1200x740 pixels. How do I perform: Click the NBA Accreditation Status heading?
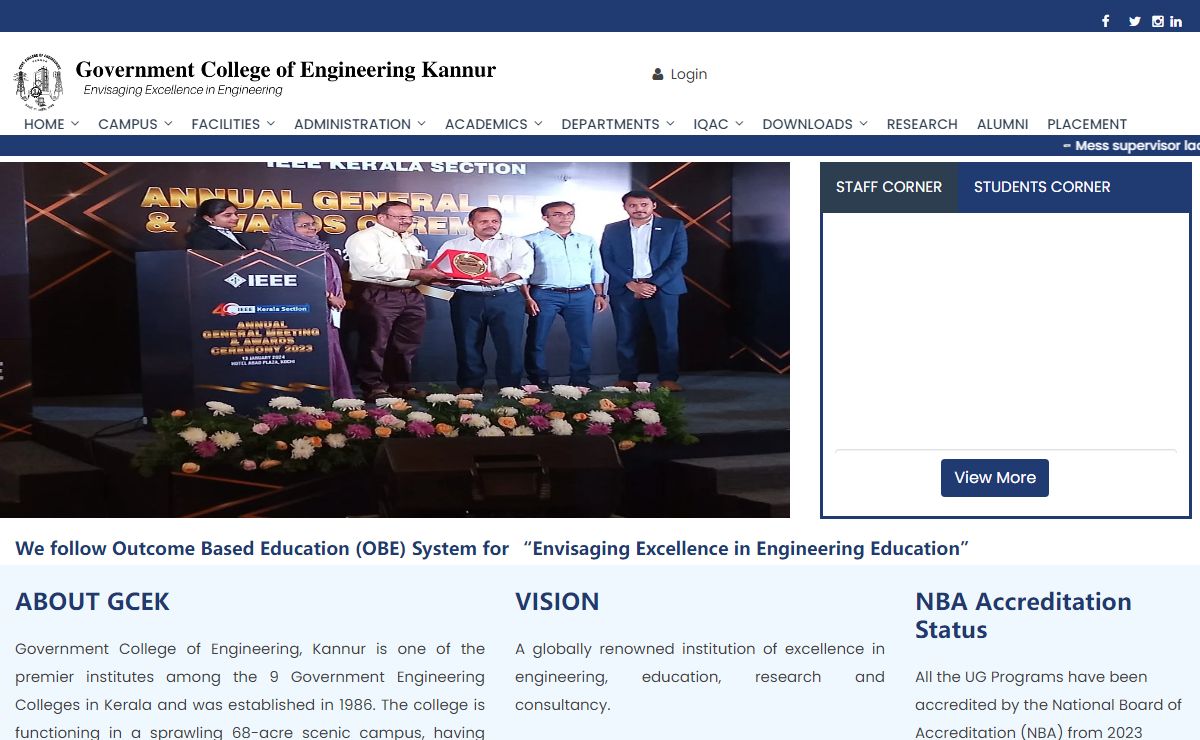tap(1023, 616)
